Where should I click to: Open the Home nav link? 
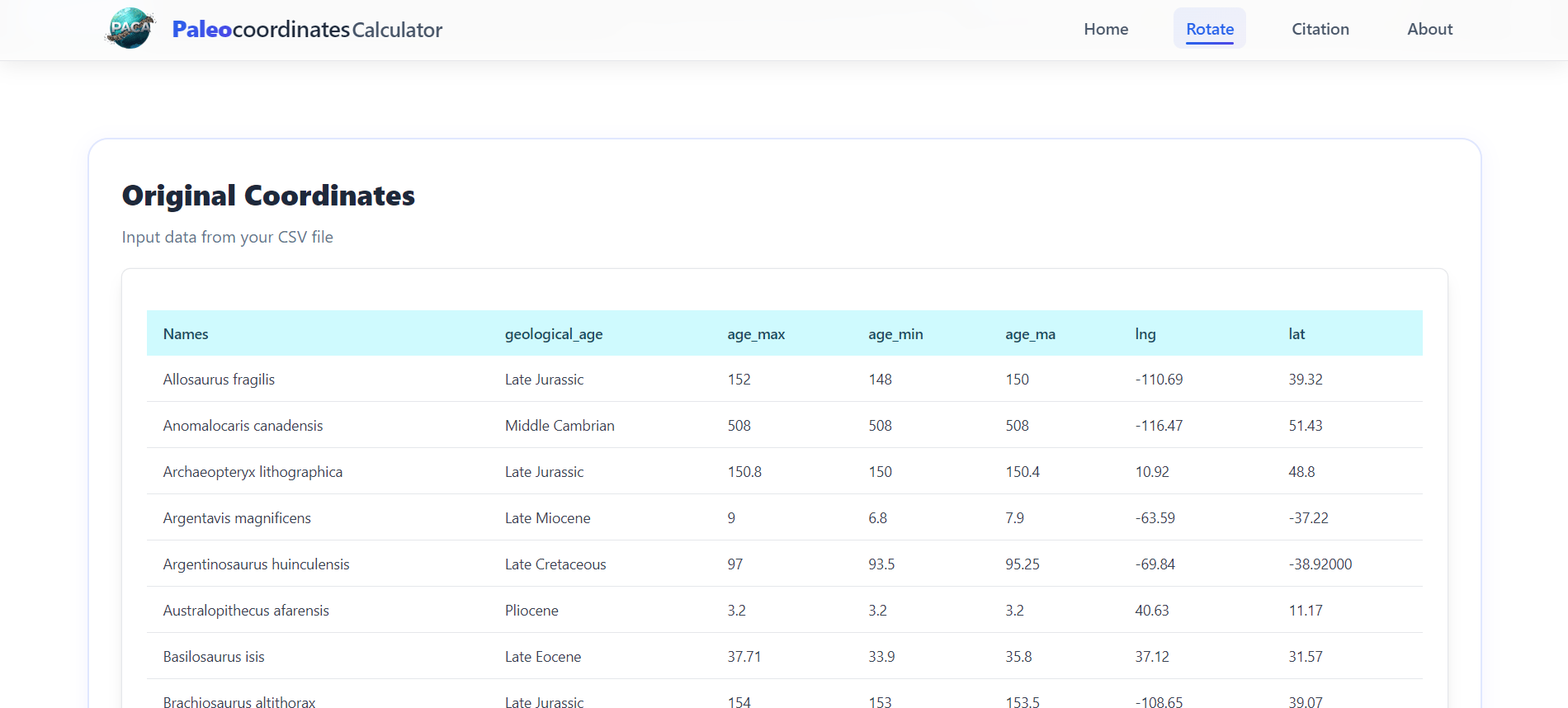click(1106, 29)
